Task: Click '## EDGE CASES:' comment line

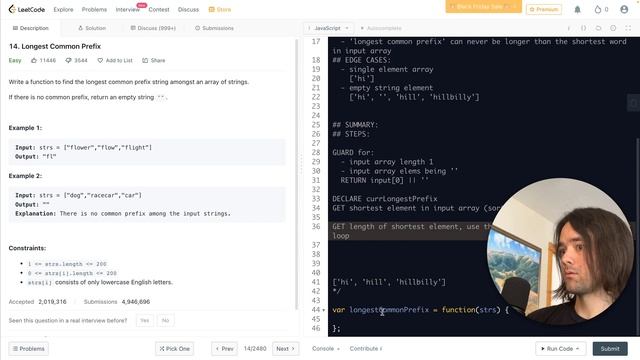Action: tap(361, 60)
